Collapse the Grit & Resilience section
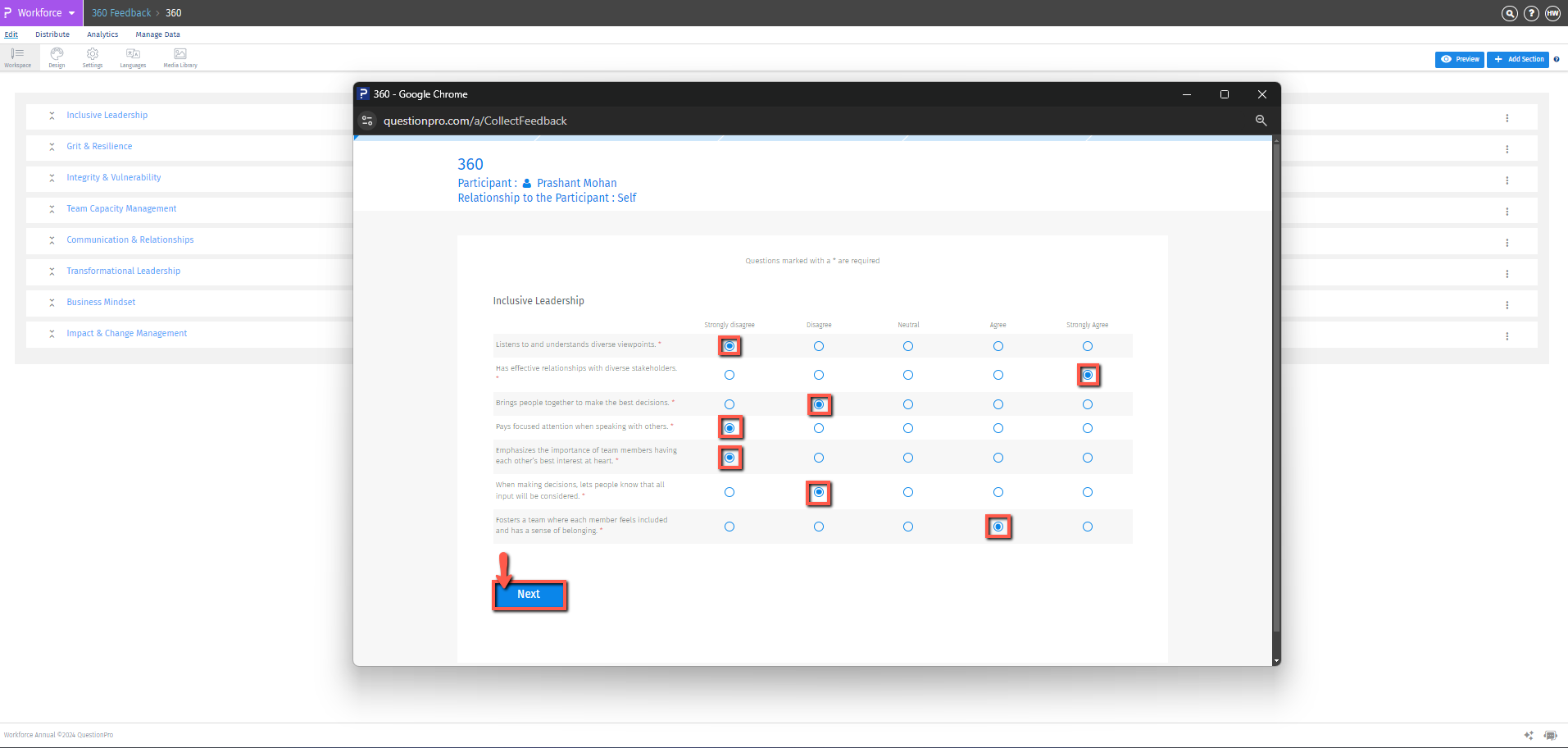Viewport: 1568px width, 748px height. [x=52, y=147]
